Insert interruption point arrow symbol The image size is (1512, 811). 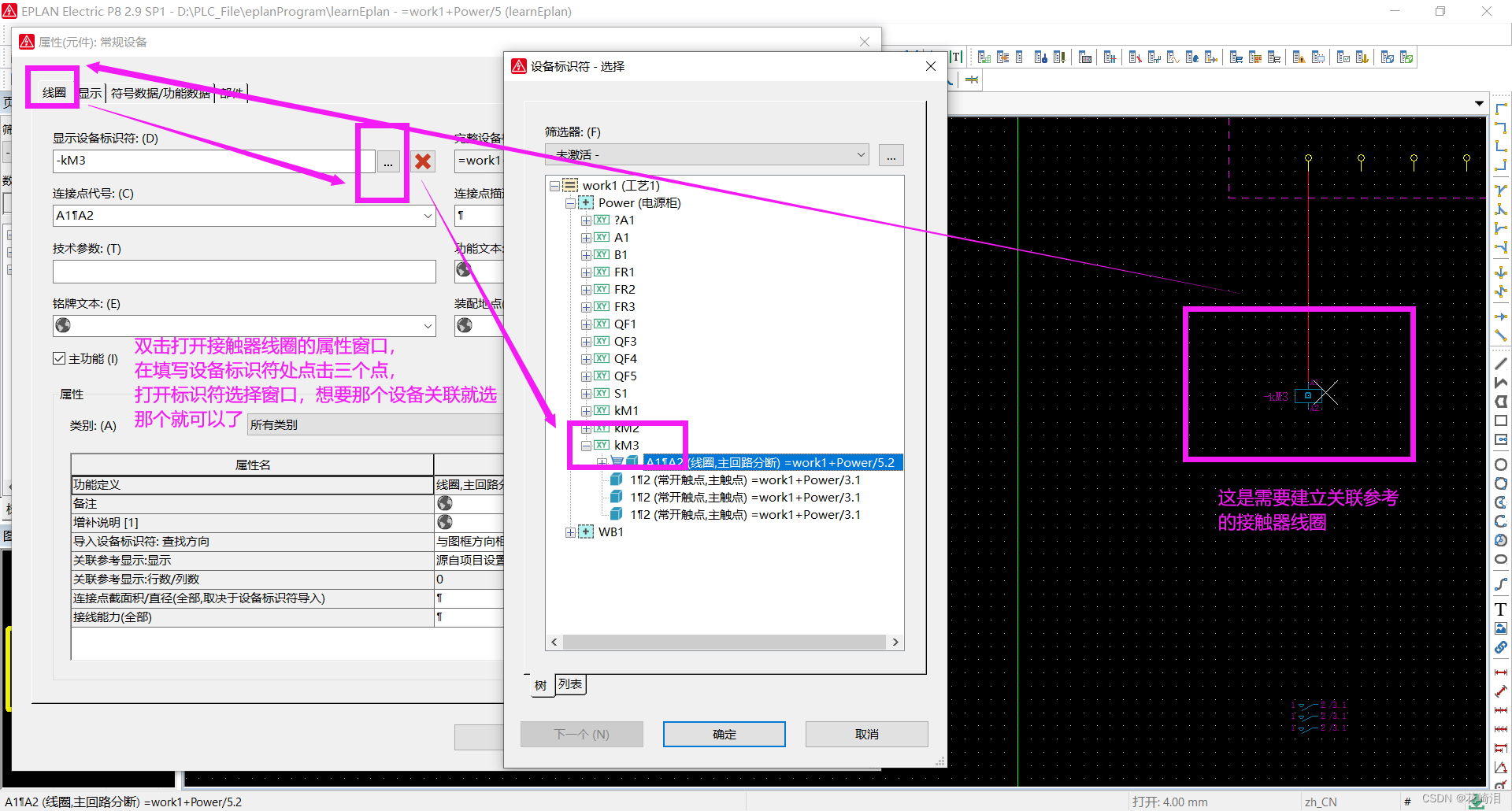click(1501, 317)
